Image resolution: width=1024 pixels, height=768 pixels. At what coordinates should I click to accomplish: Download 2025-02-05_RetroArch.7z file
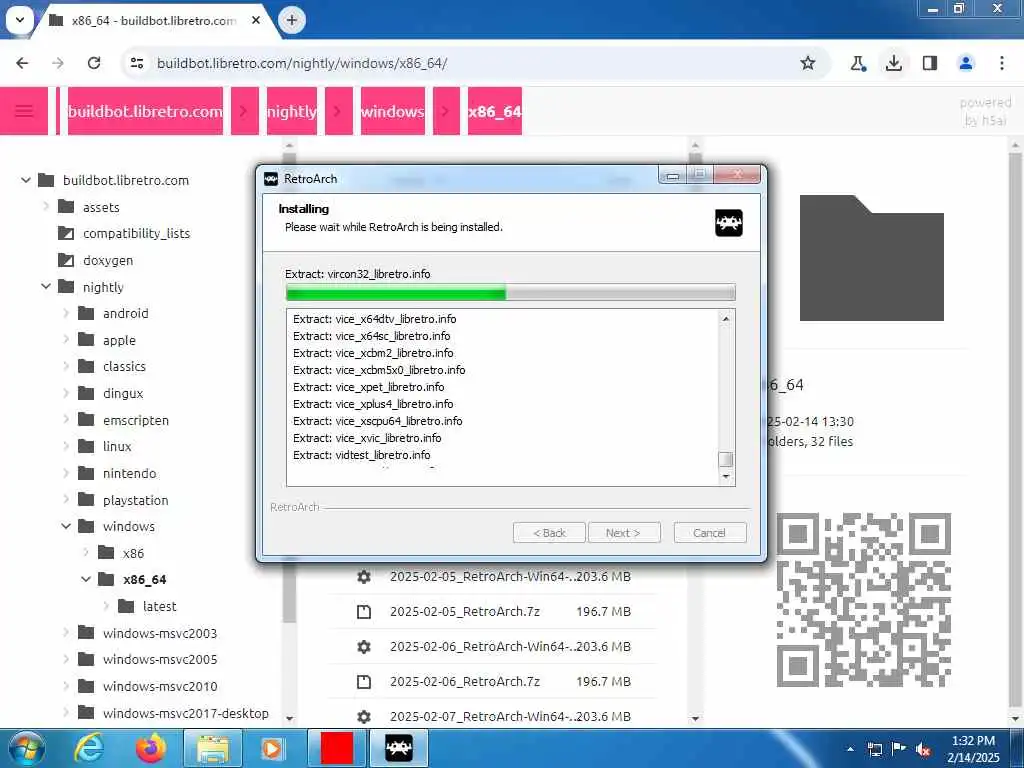point(494,611)
